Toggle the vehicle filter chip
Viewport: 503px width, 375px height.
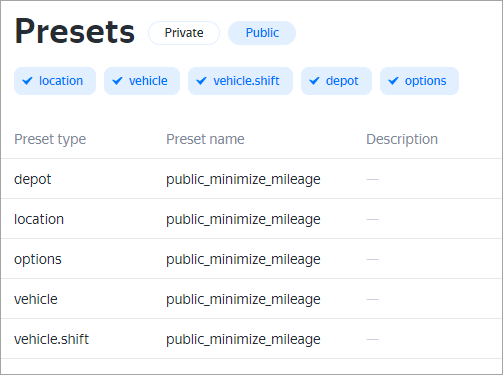click(x=142, y=81)
